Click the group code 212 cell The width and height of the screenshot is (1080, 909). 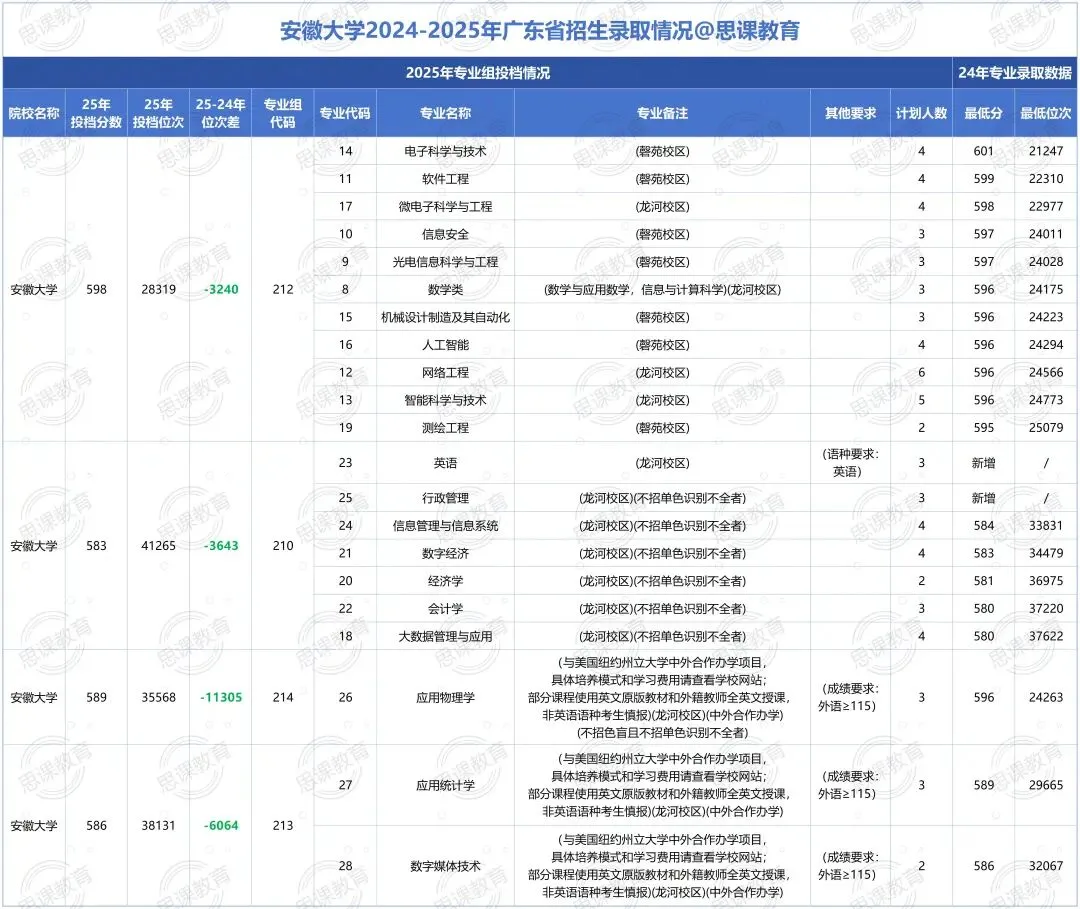(283, 289)
